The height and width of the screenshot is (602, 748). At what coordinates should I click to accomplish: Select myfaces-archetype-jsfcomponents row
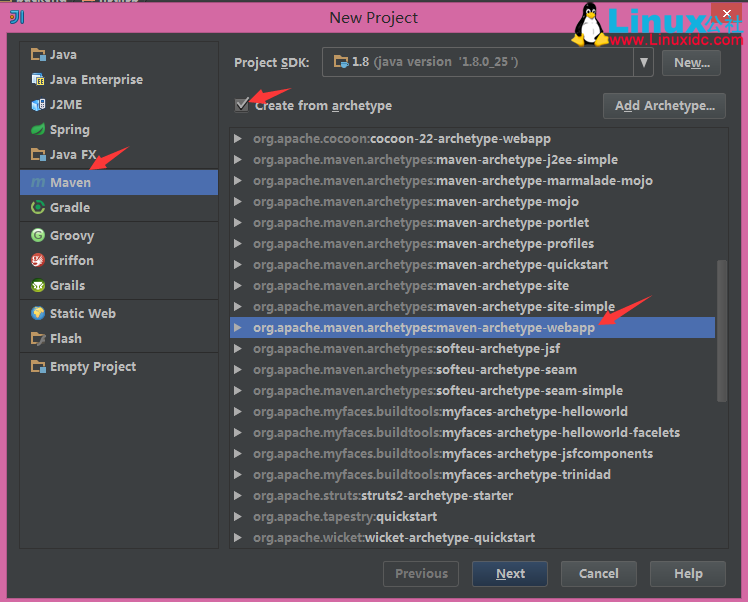click(x=472, y=454)
